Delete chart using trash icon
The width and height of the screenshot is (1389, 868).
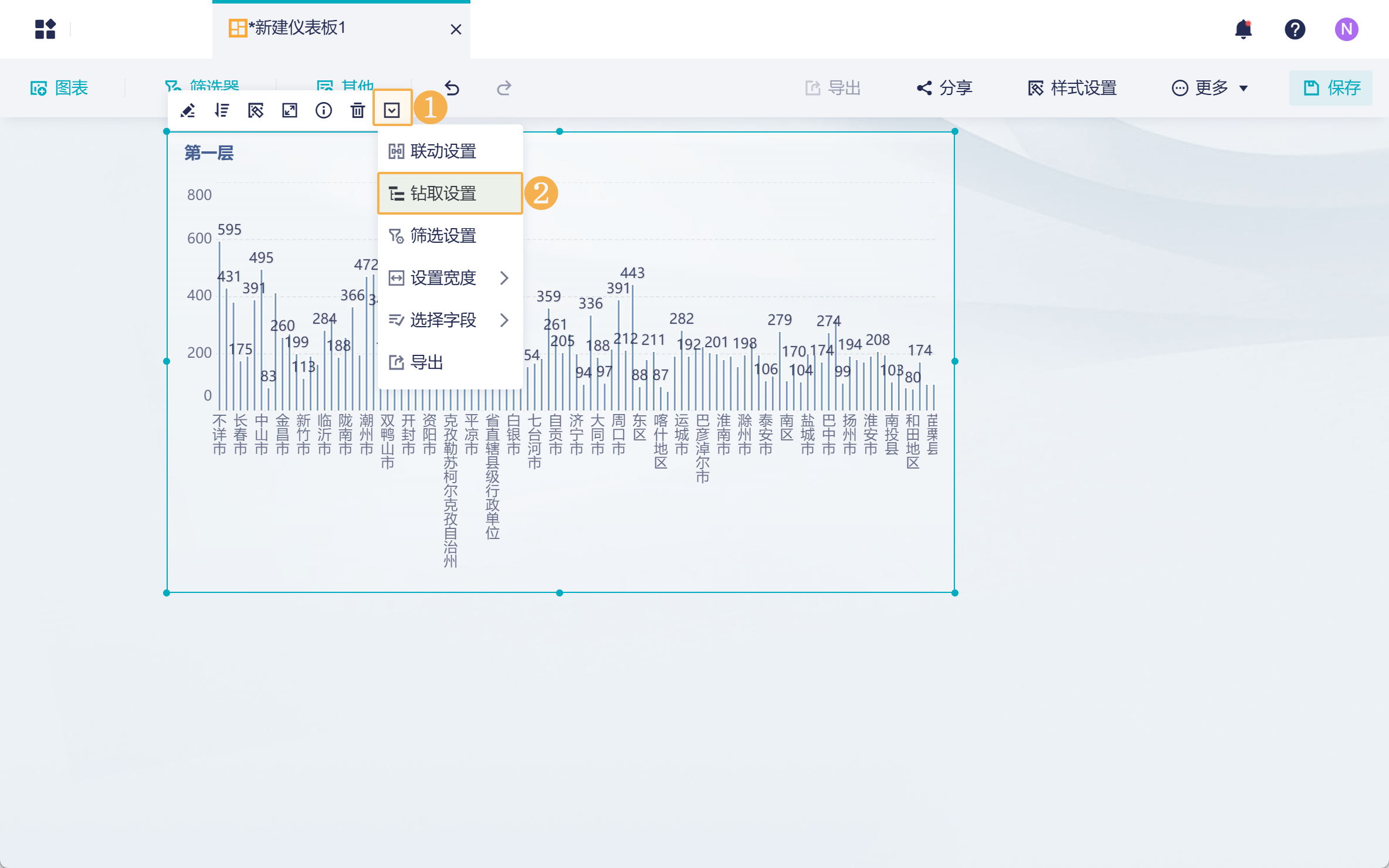[358, 110]
